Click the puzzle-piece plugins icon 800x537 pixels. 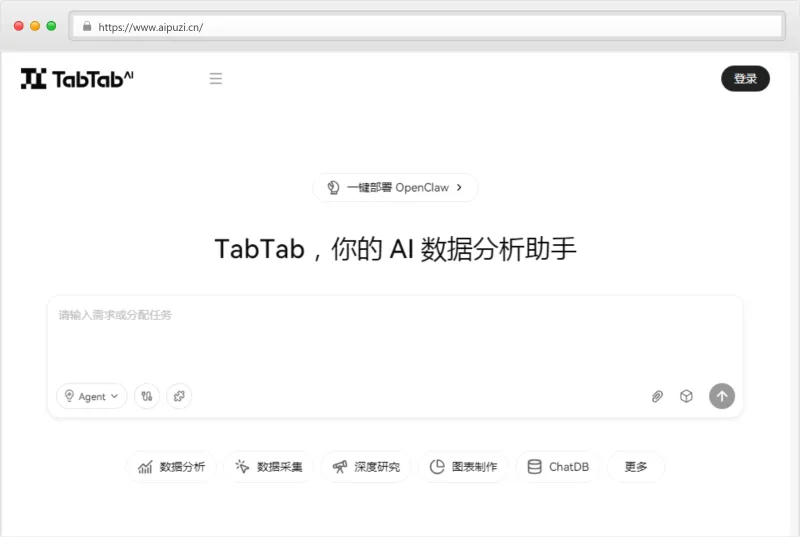click(x=179, y=396)
